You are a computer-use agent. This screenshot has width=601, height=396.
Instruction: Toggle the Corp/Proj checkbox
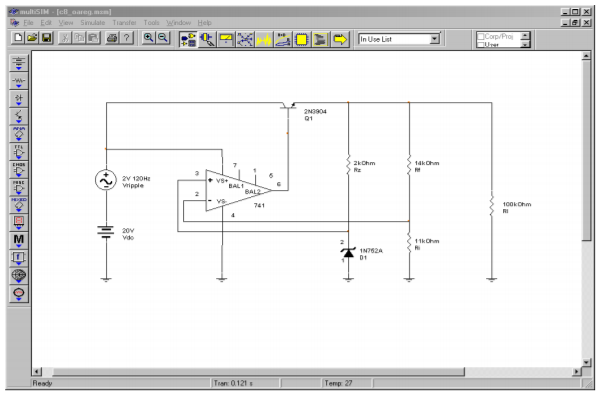click(481, 37)
